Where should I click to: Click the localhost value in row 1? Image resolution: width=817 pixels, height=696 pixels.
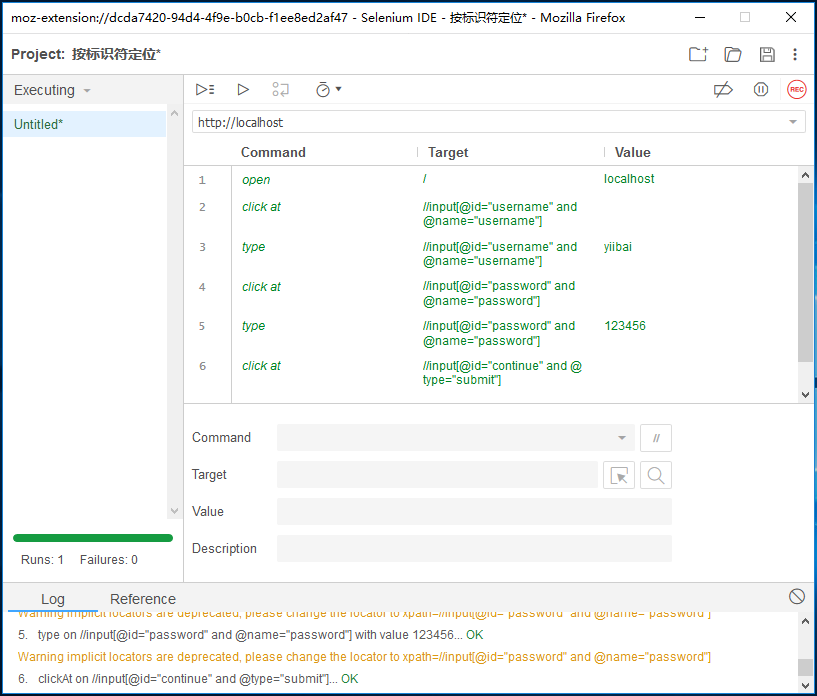point(629,179)
